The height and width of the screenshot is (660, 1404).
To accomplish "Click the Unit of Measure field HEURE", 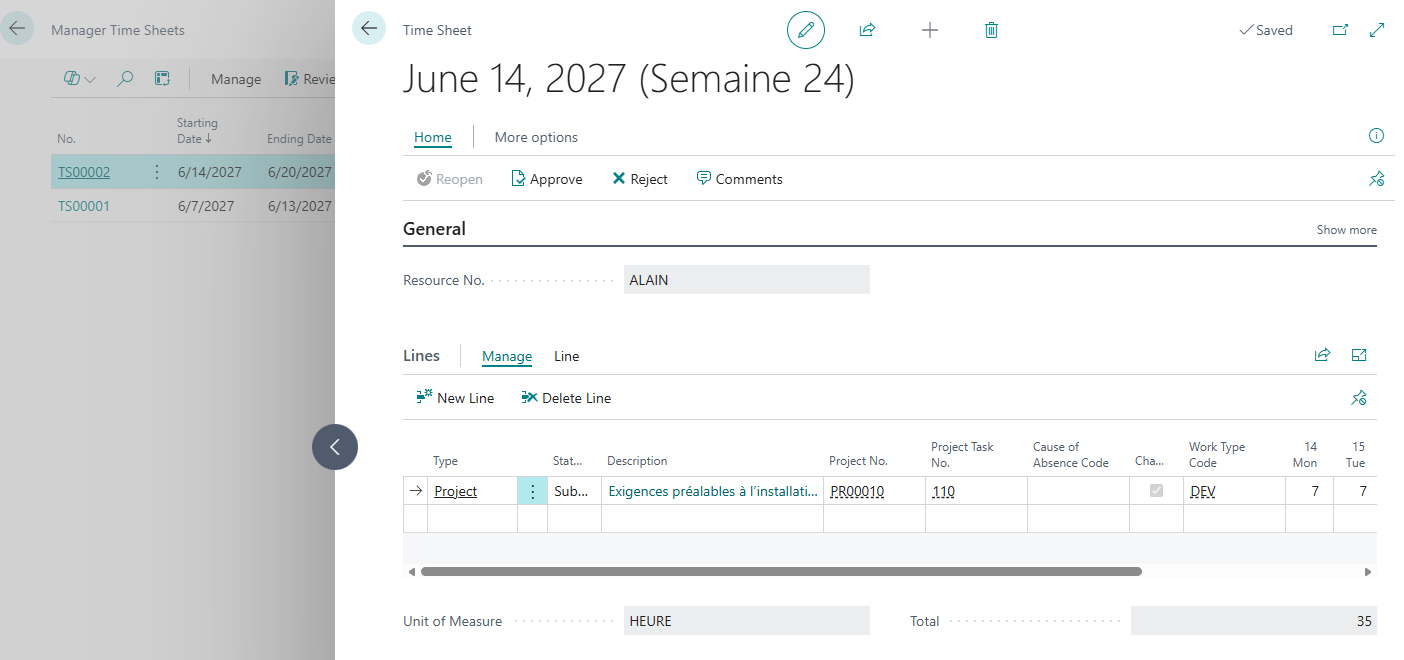I will tap(747, 621).
